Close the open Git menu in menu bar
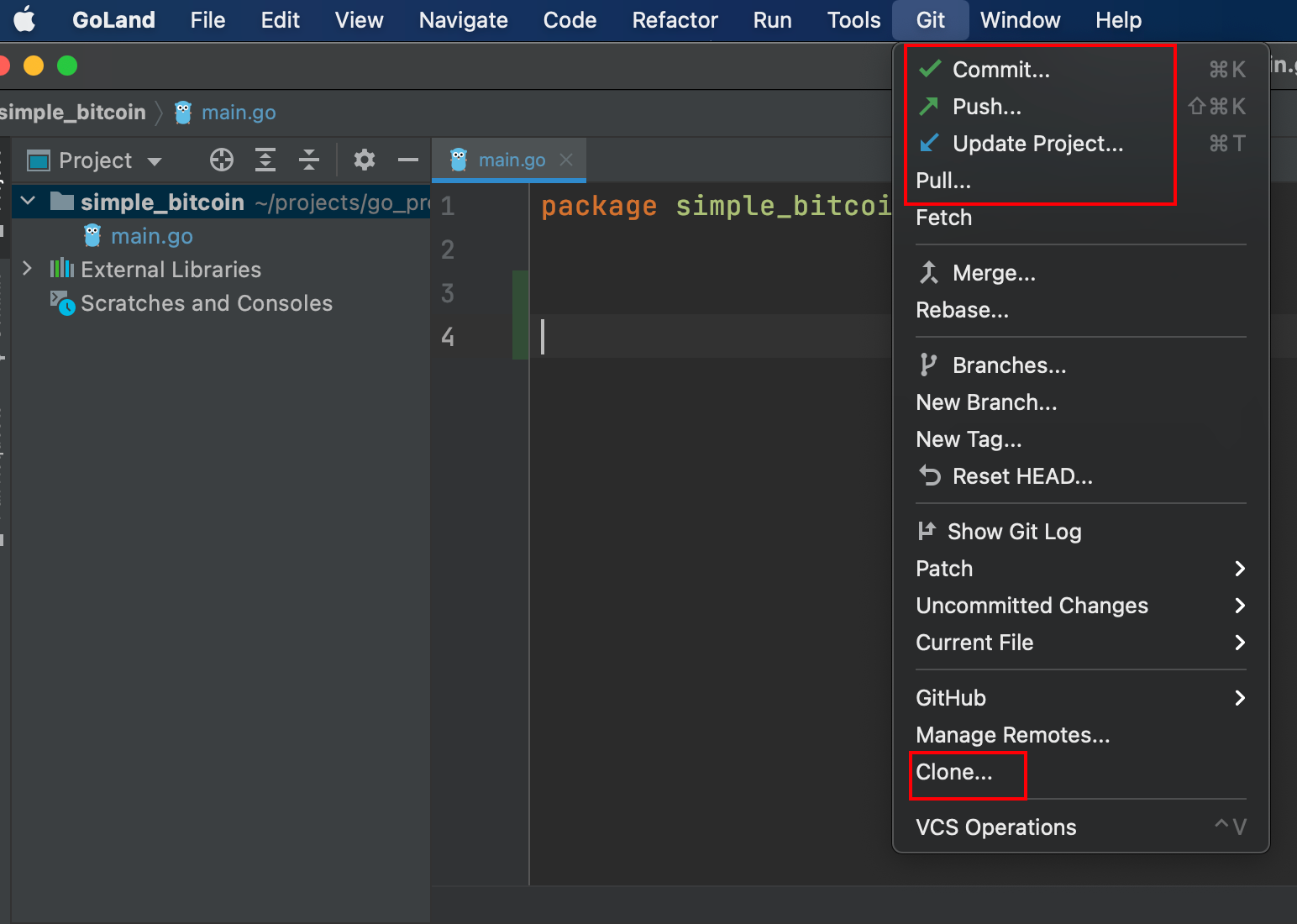This screenshot has height=924, width=1297. pyautogui.click(x=930, y=19)
